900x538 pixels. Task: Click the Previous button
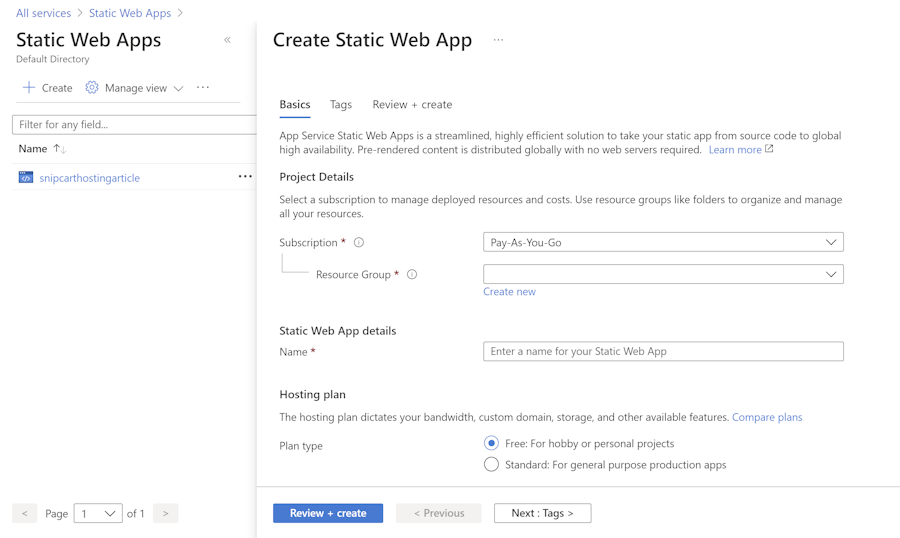pyautogui.click(x=439, y=513)
